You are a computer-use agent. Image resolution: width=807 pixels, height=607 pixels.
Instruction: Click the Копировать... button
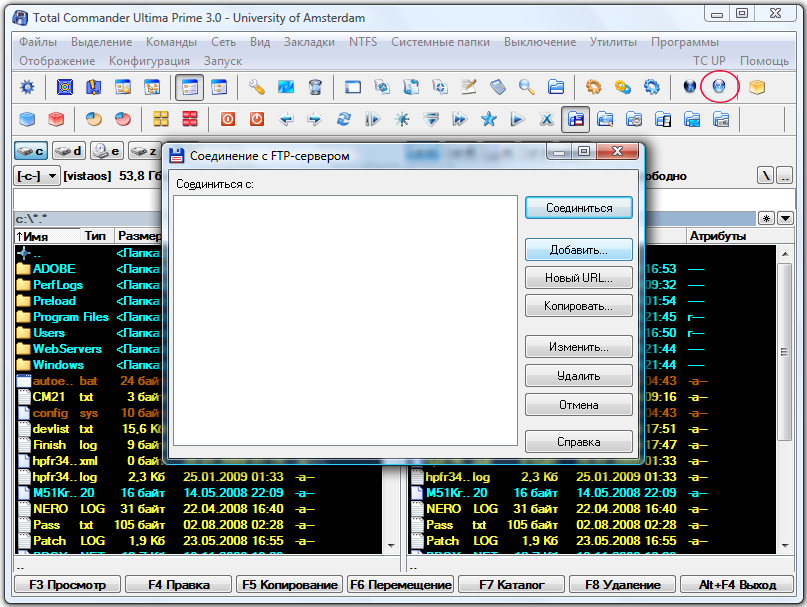(x=579, y=306)
